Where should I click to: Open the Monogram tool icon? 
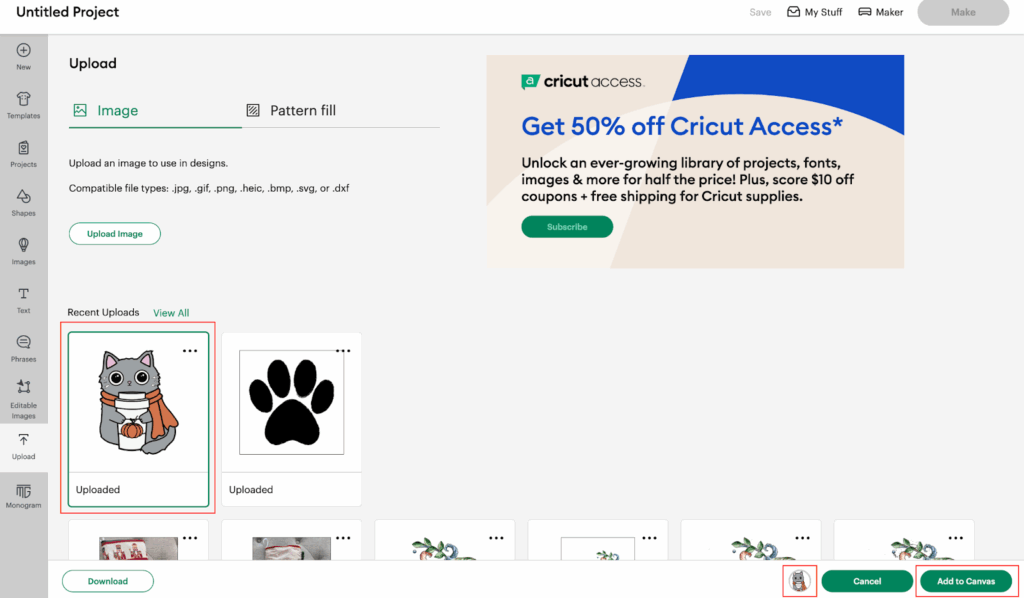23,490
